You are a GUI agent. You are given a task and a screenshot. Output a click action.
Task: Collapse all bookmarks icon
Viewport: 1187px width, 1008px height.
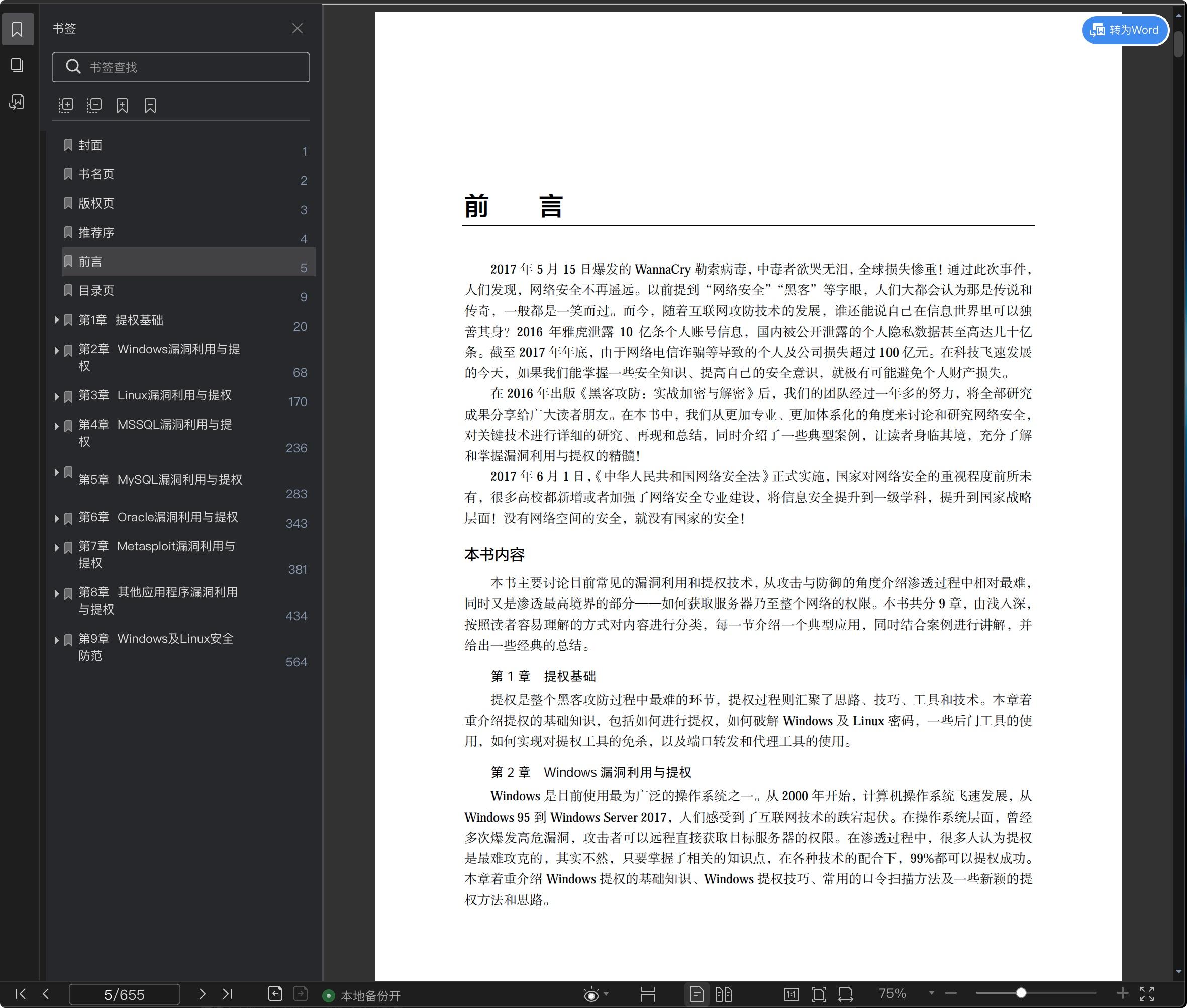[94, 105]
